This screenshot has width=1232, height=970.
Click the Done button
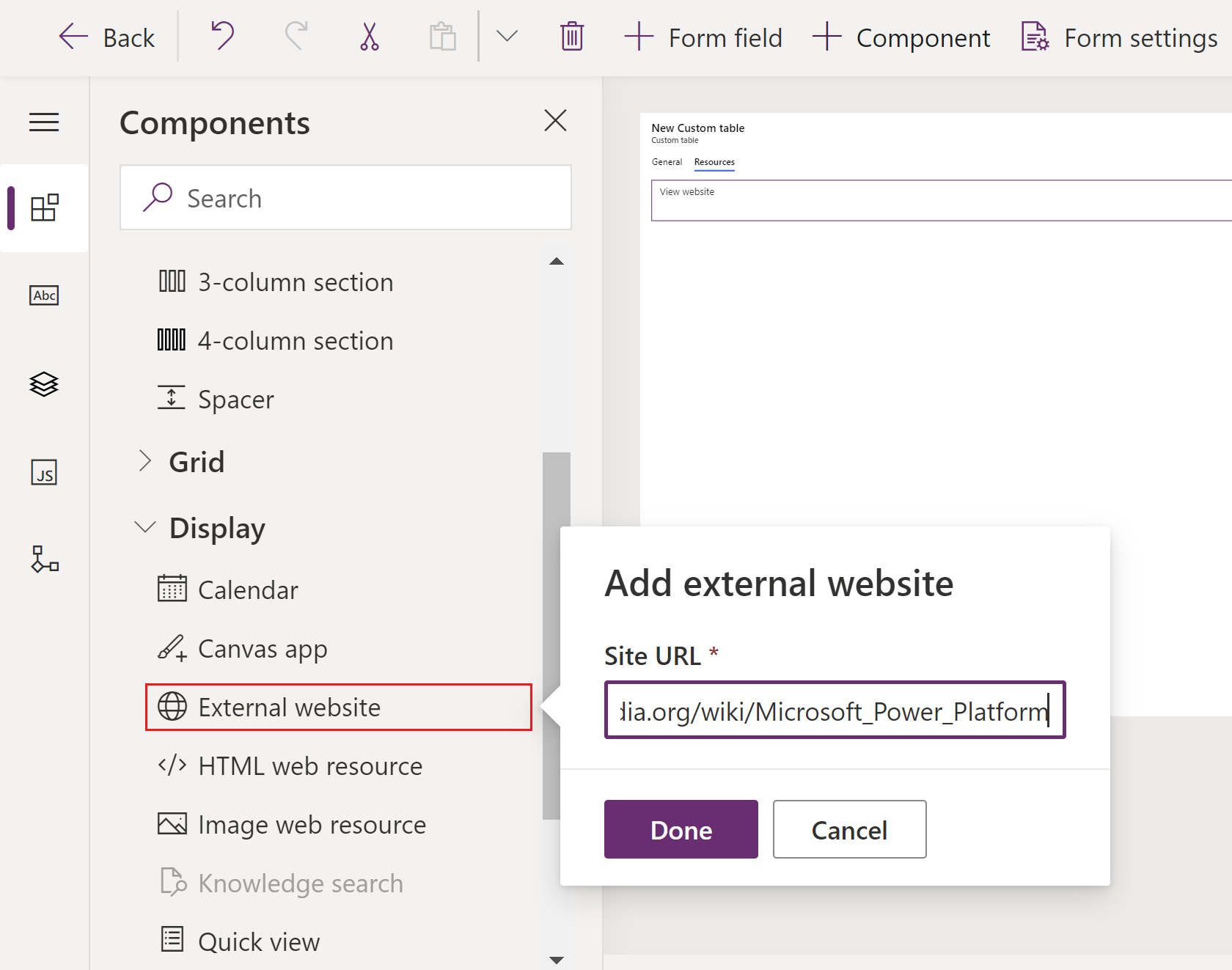(680, 829)
